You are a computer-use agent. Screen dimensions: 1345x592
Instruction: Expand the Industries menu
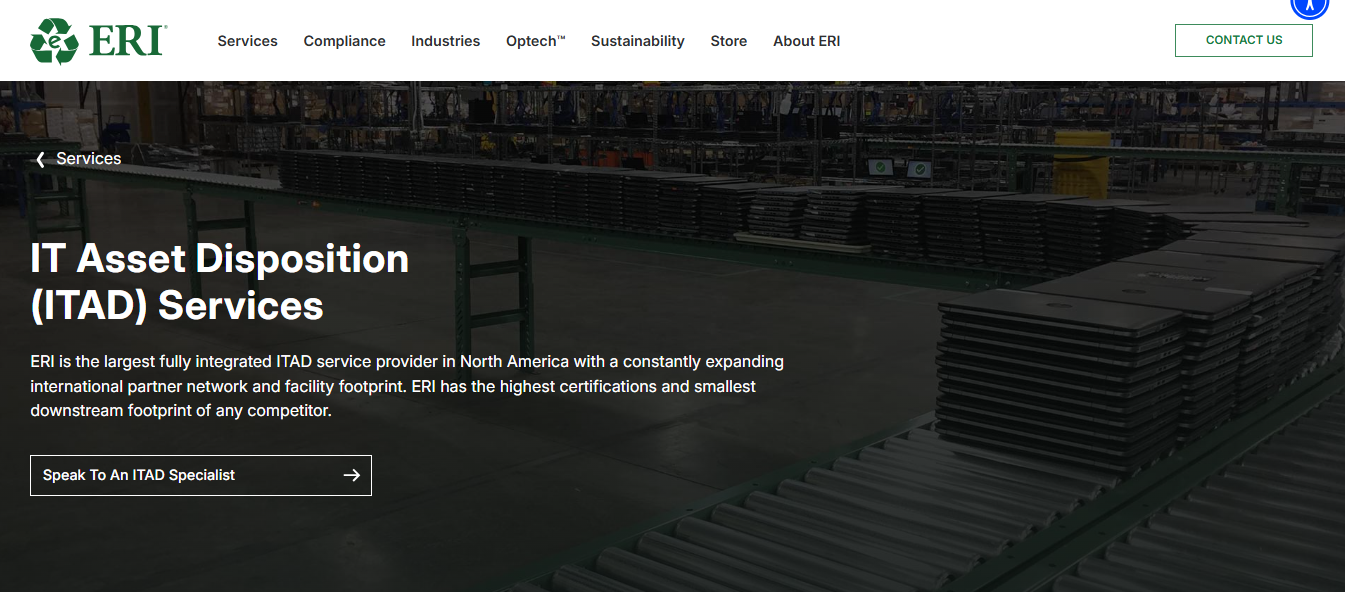point(445,41)
